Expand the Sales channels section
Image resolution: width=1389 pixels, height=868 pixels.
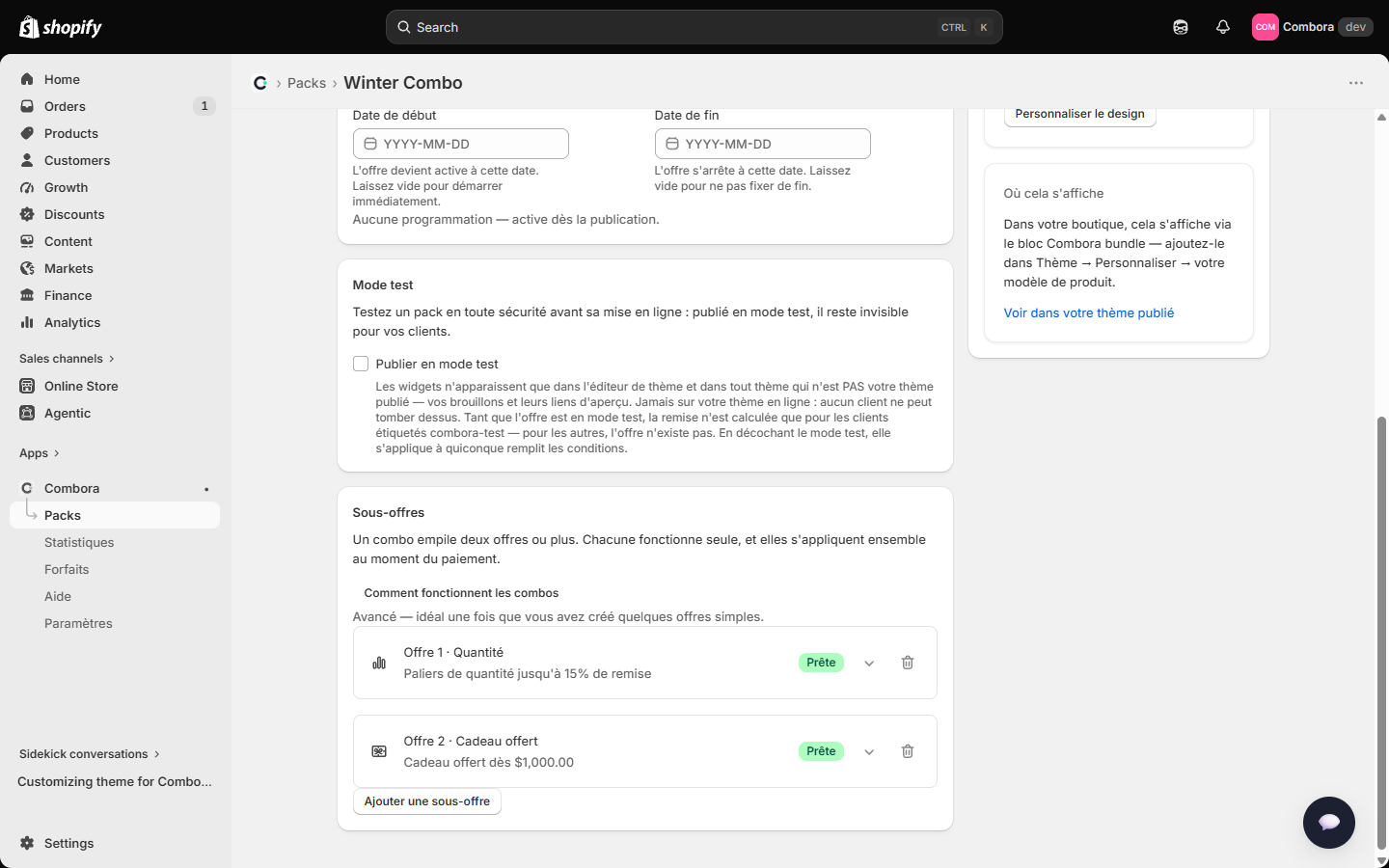[x=68, y=359]
